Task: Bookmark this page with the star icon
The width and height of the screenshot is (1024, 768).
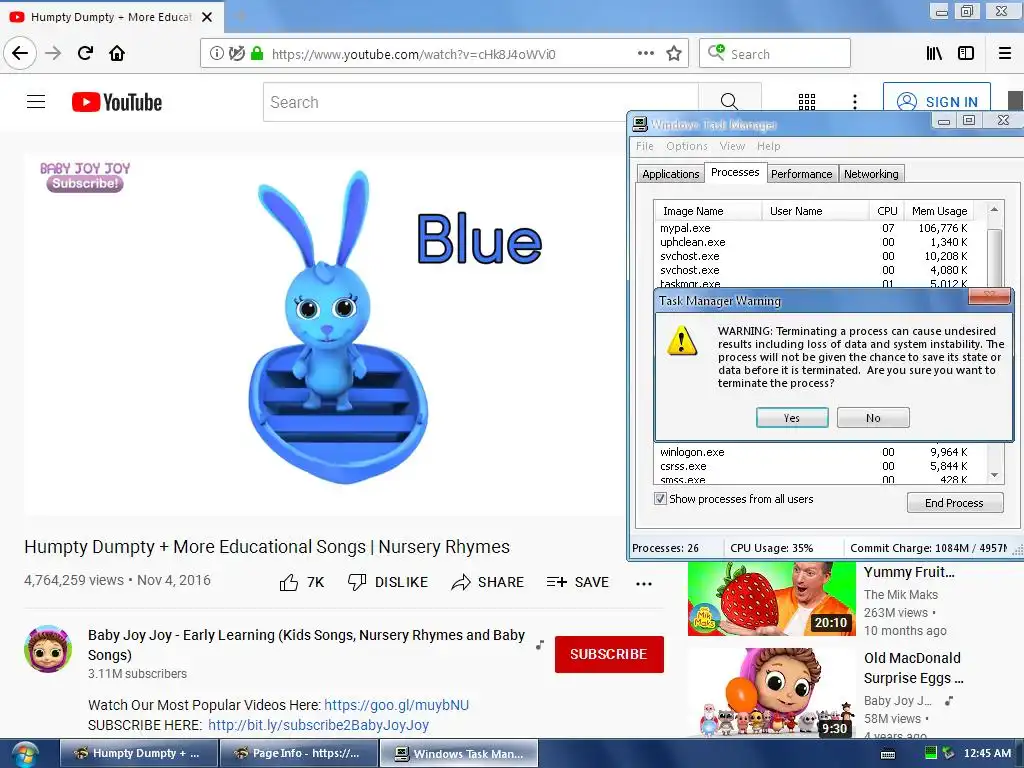Action: point(674,54)
